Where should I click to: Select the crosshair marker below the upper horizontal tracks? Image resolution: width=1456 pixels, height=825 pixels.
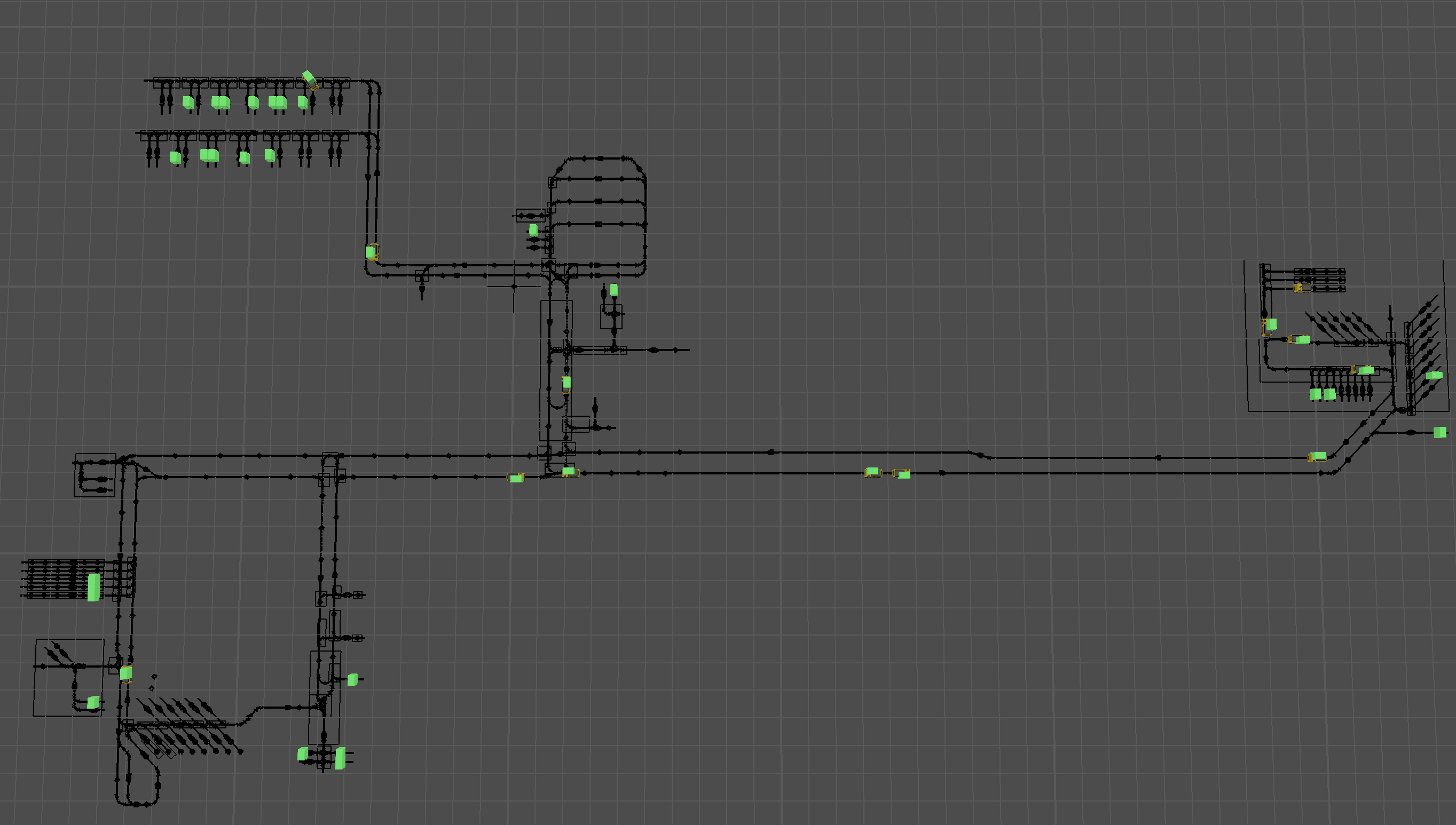pyautogui.click(x=514, y=286)
